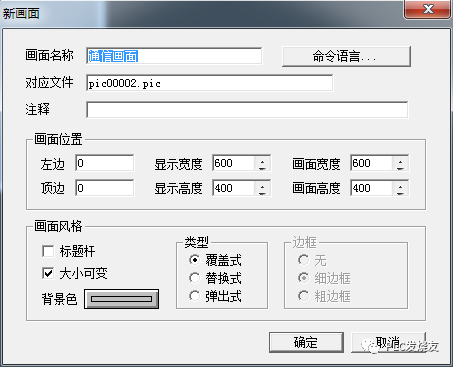Select the 替换式 type radio button
The width and height of the screenshot is (453, 367).
pos(194,278)
